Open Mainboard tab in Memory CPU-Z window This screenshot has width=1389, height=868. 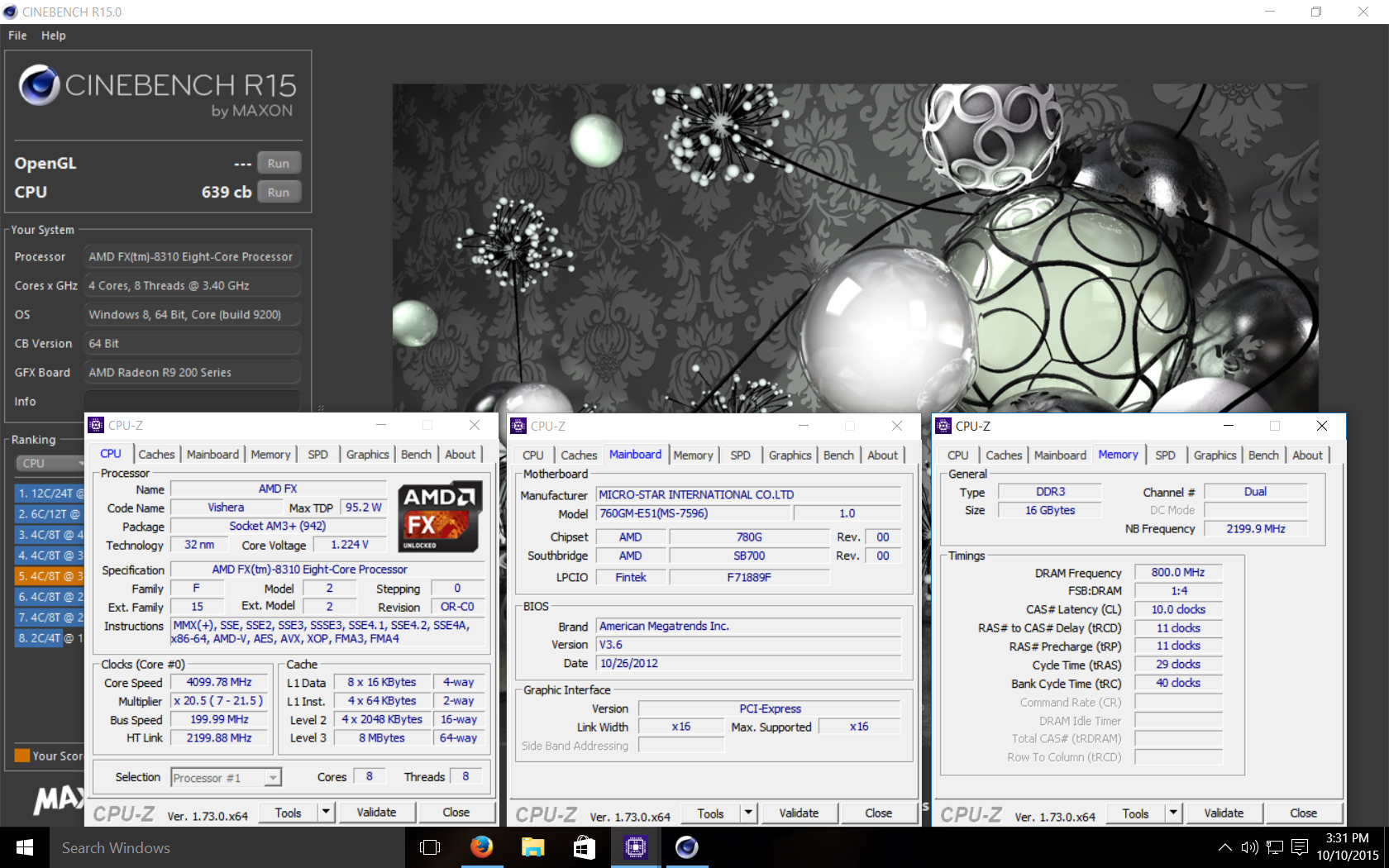point(1060,455)
